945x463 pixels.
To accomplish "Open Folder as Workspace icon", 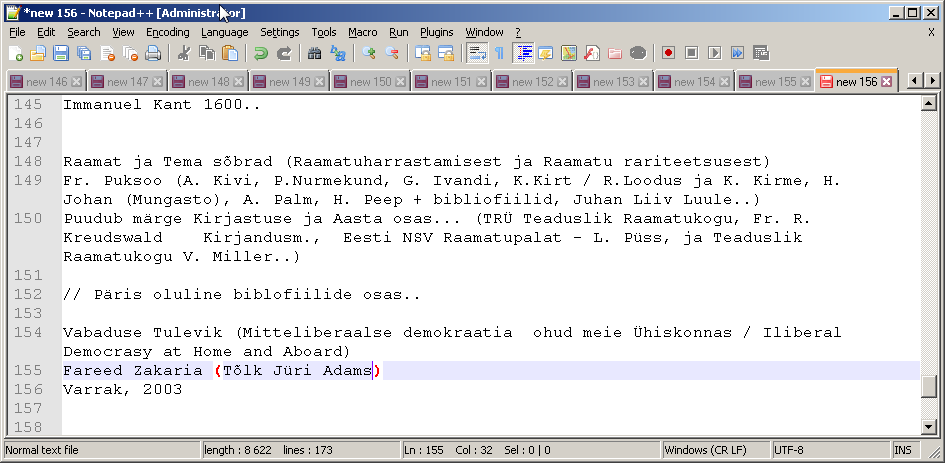I will (614, 53).
